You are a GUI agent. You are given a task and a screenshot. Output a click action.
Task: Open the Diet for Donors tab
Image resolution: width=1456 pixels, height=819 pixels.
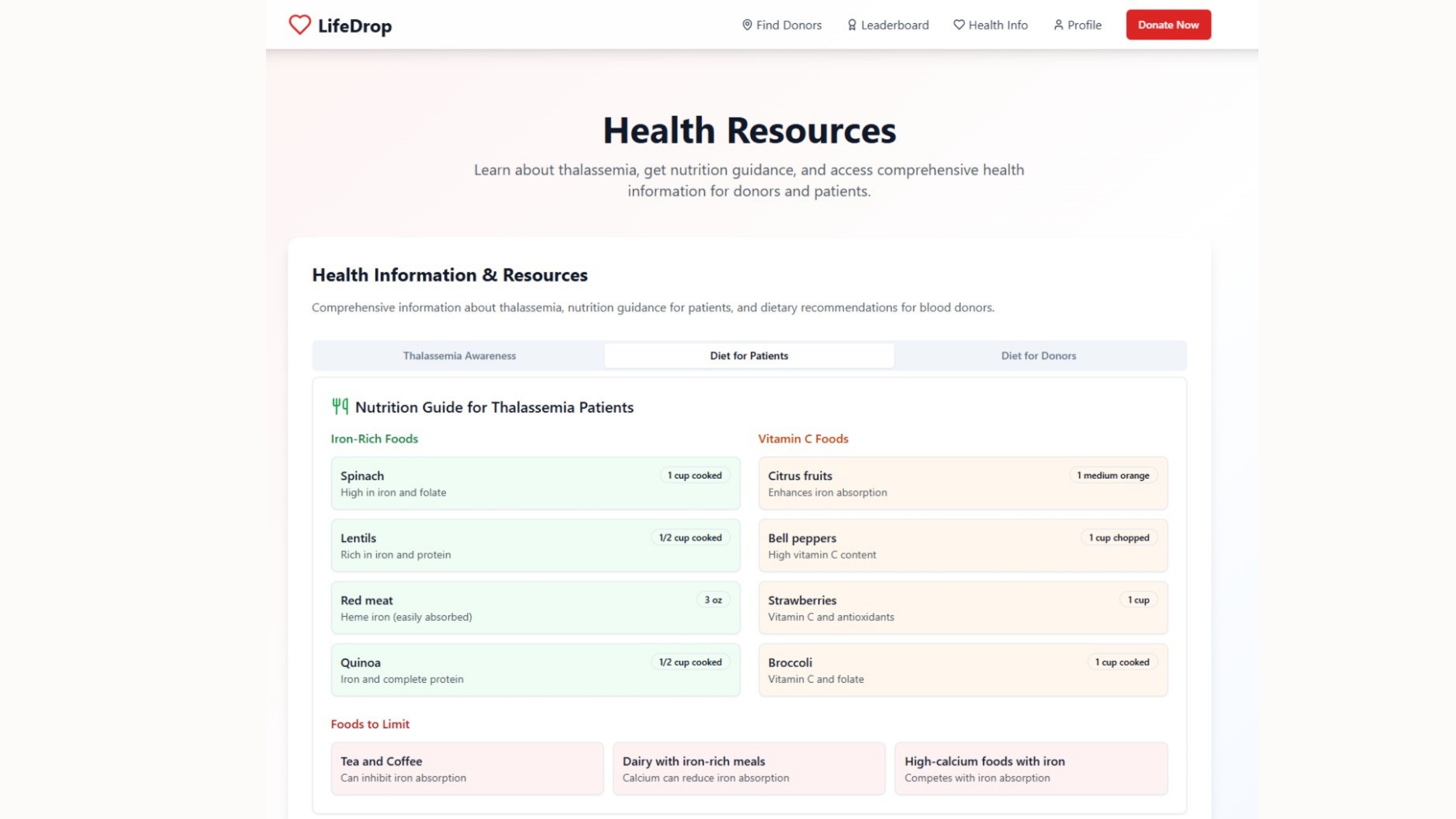click(1038, 356)
